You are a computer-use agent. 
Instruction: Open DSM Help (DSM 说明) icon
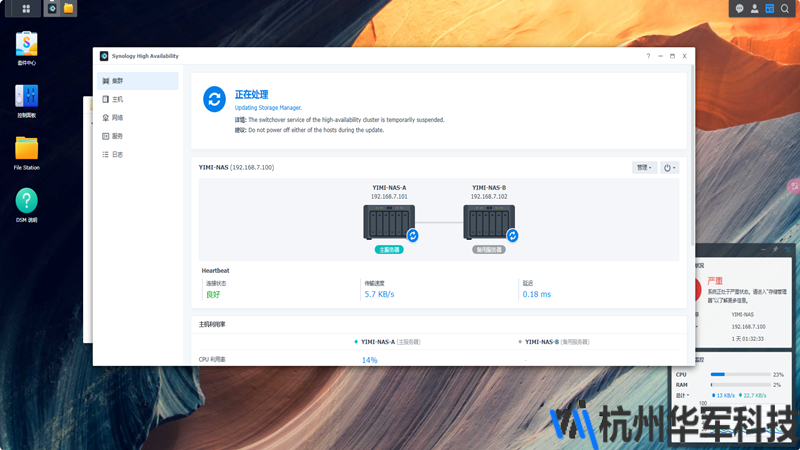pyautogui.click(x=26, y=202)
